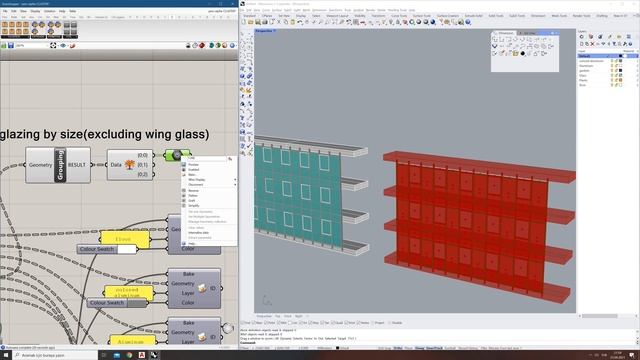Choose Simplify in the context menu
640x360 pixels.
193,205
